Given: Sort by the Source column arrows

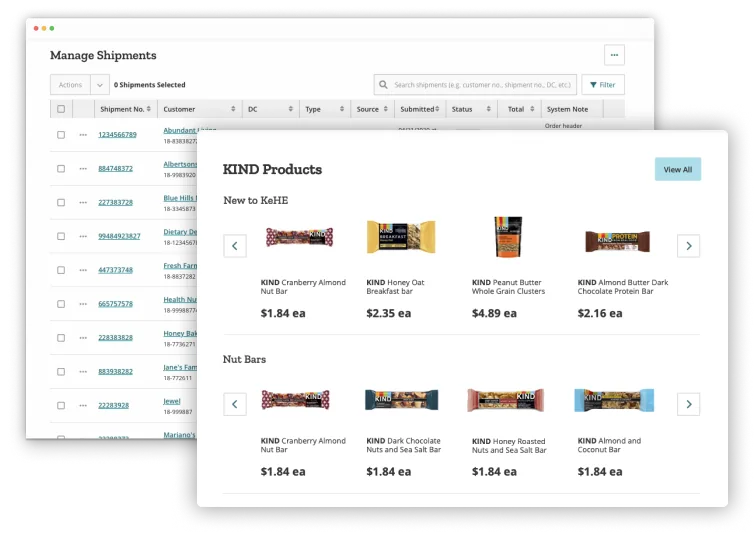Looking at the screenshot, I should (x=386, y=109).
